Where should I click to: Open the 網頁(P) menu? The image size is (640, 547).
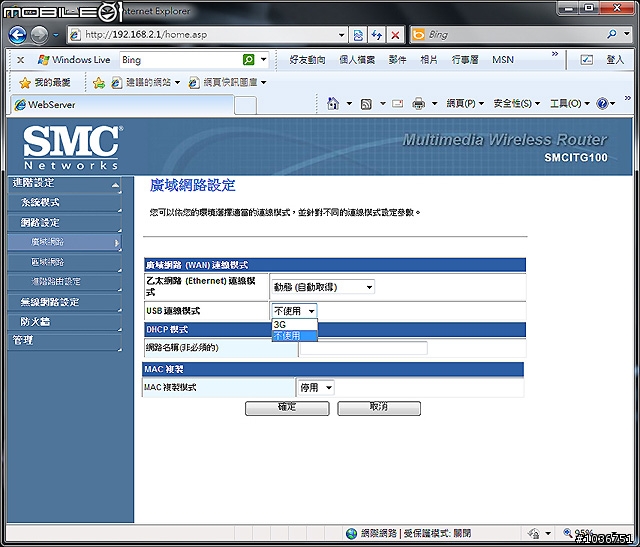[x=465, y=104]
